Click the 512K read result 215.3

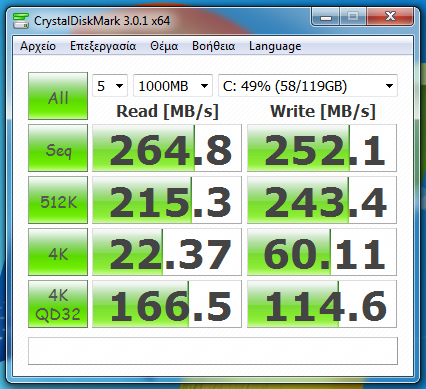(167, 200)
